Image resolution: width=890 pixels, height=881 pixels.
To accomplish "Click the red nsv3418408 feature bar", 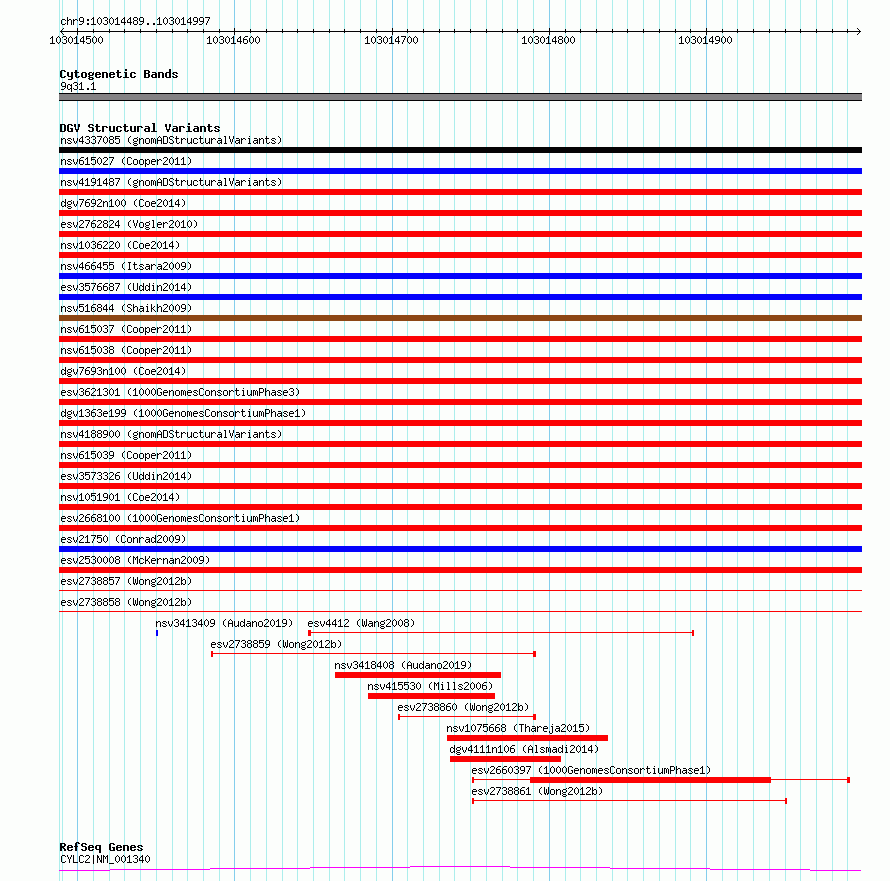I will tap(418, 675).
